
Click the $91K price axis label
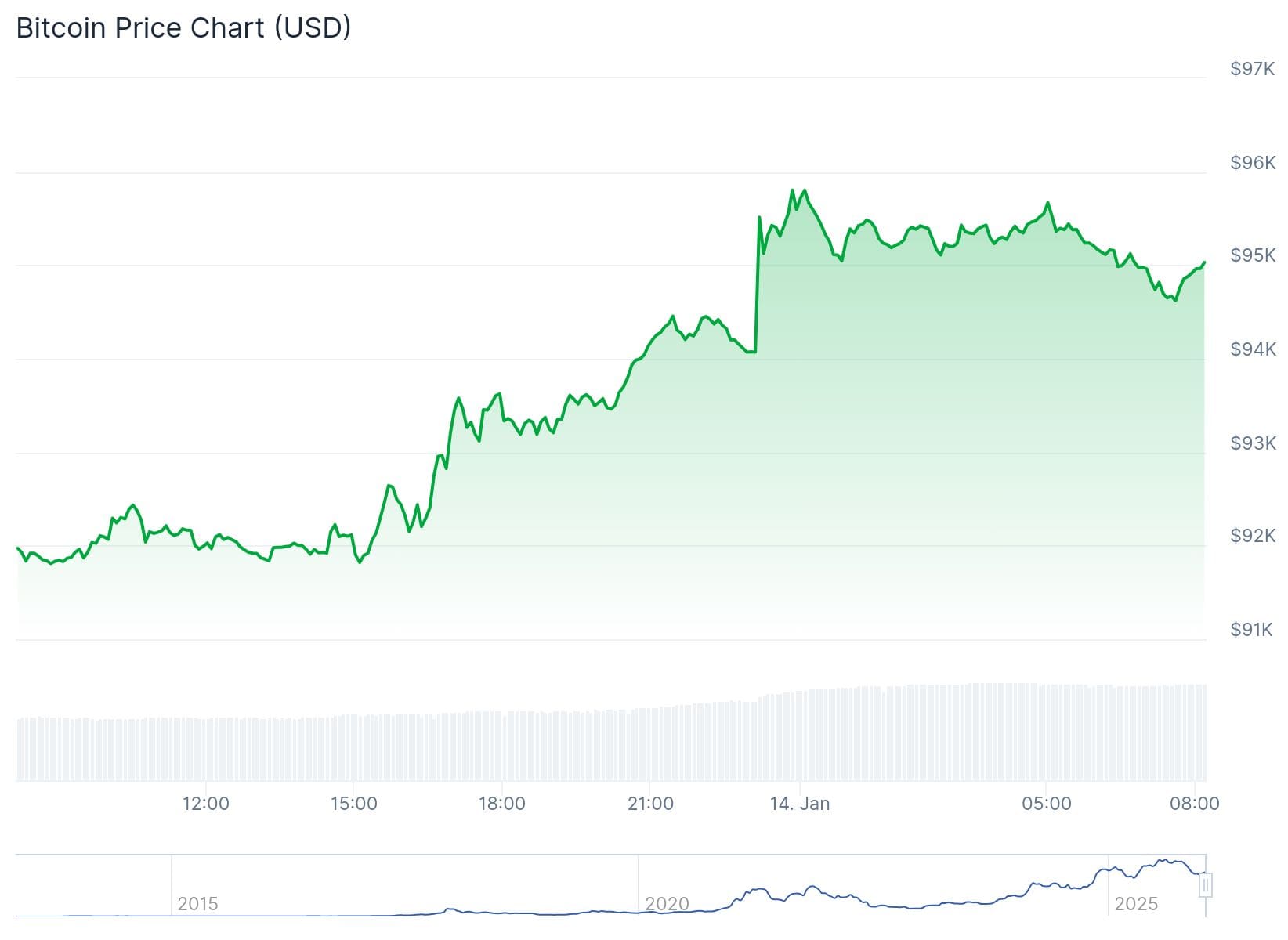click(1252, 630)
